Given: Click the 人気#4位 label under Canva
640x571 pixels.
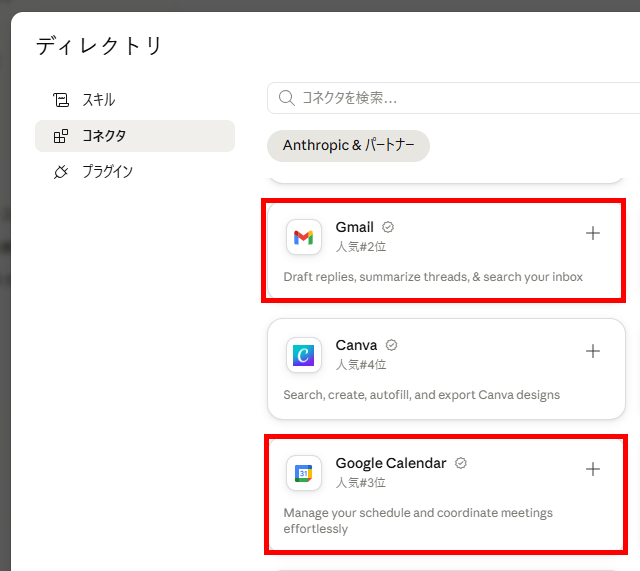Looking at the screenshot, I should tap(361, 364).
